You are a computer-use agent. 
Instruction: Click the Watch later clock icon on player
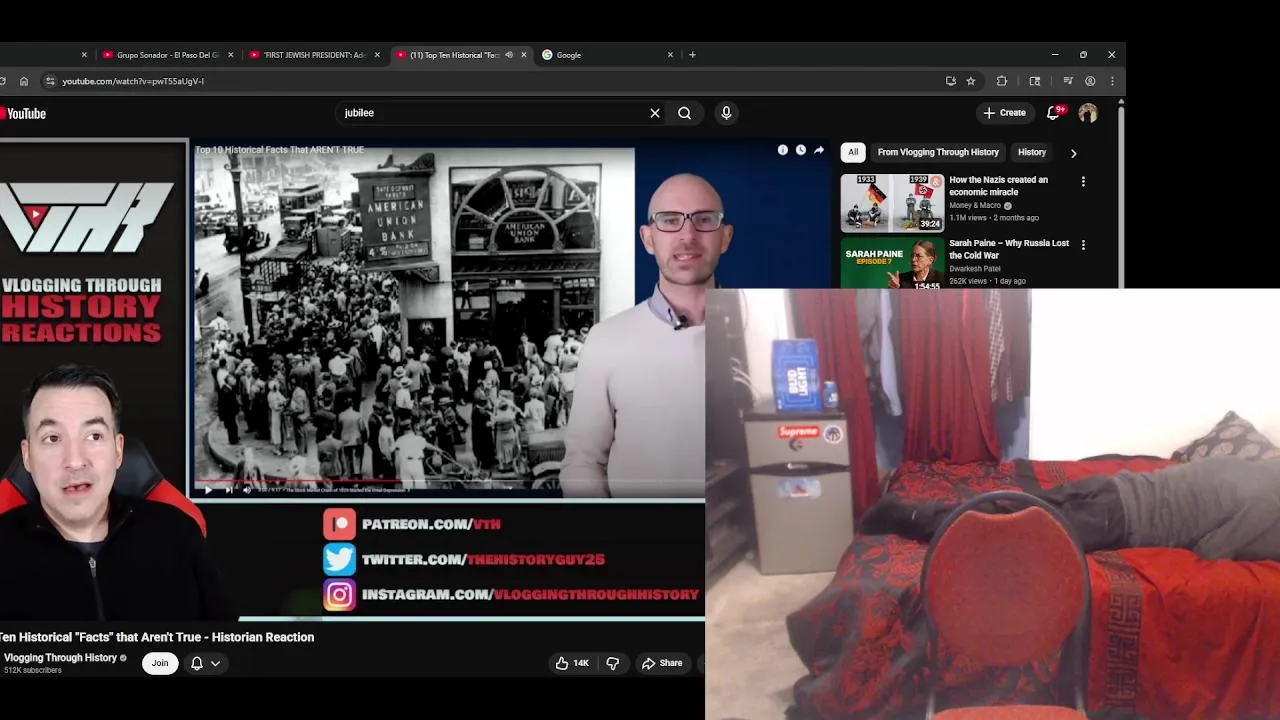click(800, 150)
